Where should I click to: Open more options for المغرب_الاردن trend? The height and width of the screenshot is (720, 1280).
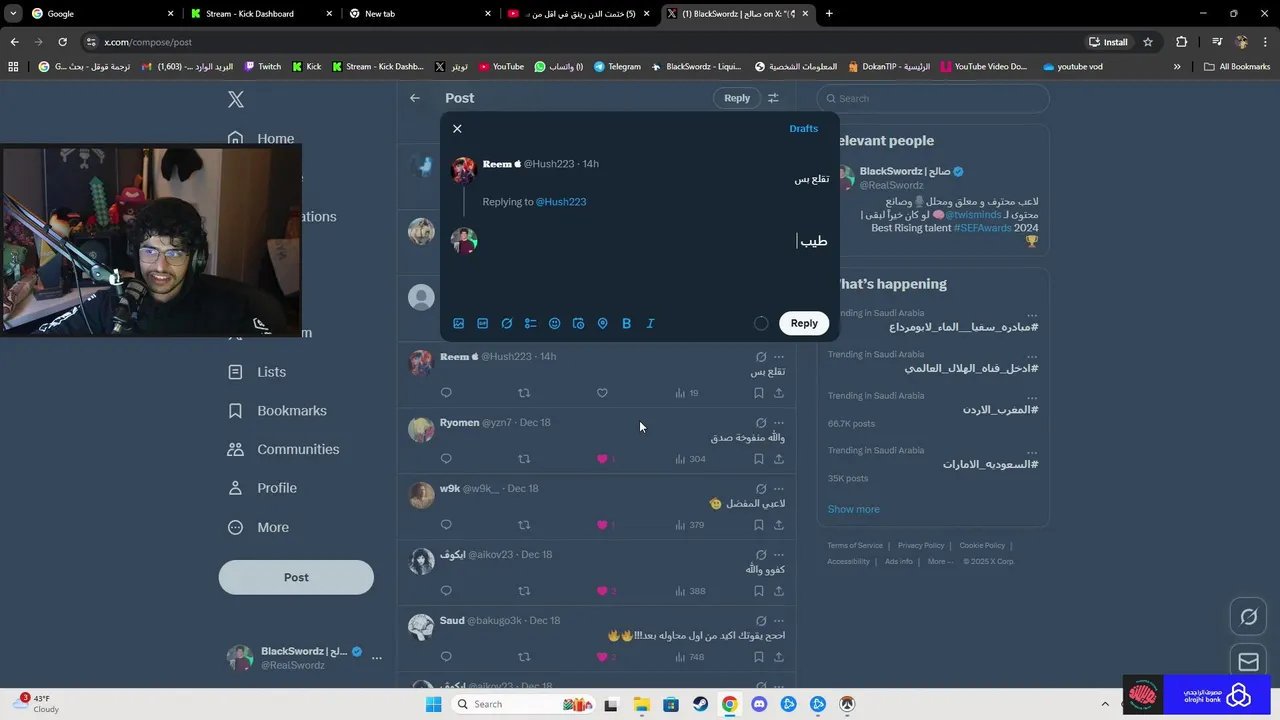pyautogui.click(x=1031, y=397)
